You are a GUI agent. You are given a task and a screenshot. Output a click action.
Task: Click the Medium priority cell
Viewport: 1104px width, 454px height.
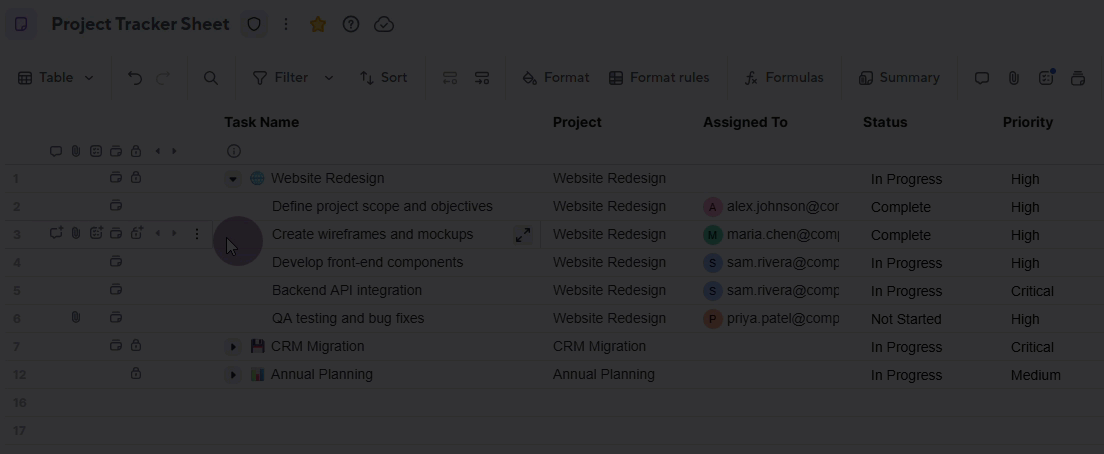pyautogui.click(x=1035, y=376)
